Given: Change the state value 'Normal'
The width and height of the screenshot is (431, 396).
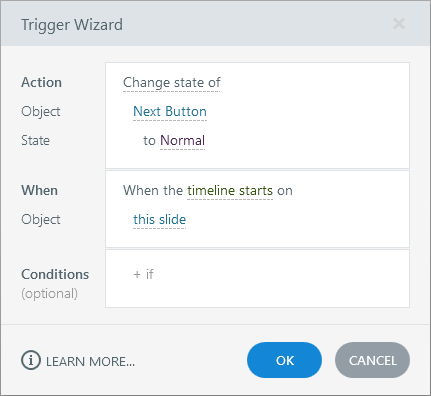Looking at the screenshot, I should tap(182, 141).
